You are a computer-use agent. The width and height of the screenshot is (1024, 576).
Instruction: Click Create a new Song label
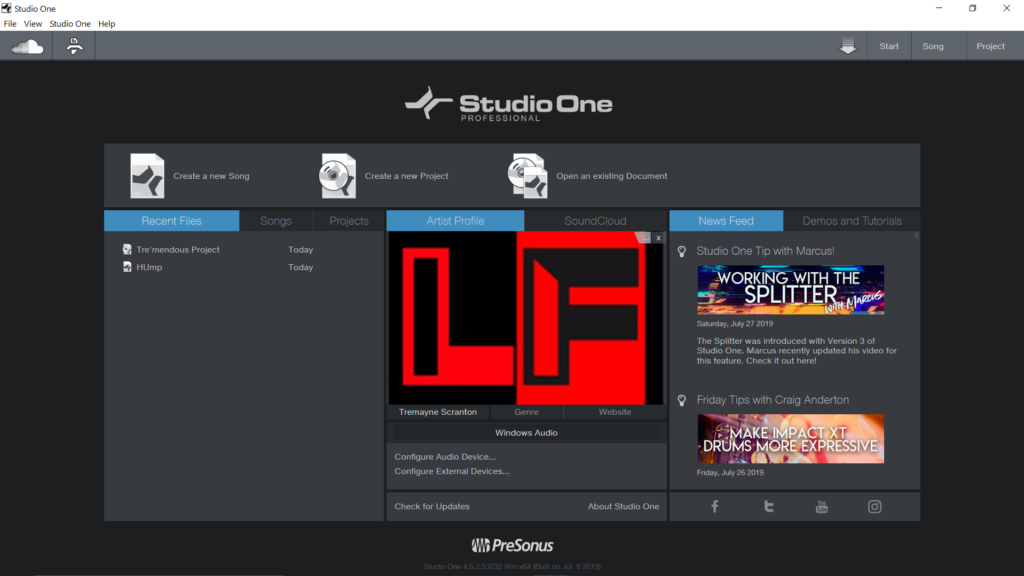(211, 176)
